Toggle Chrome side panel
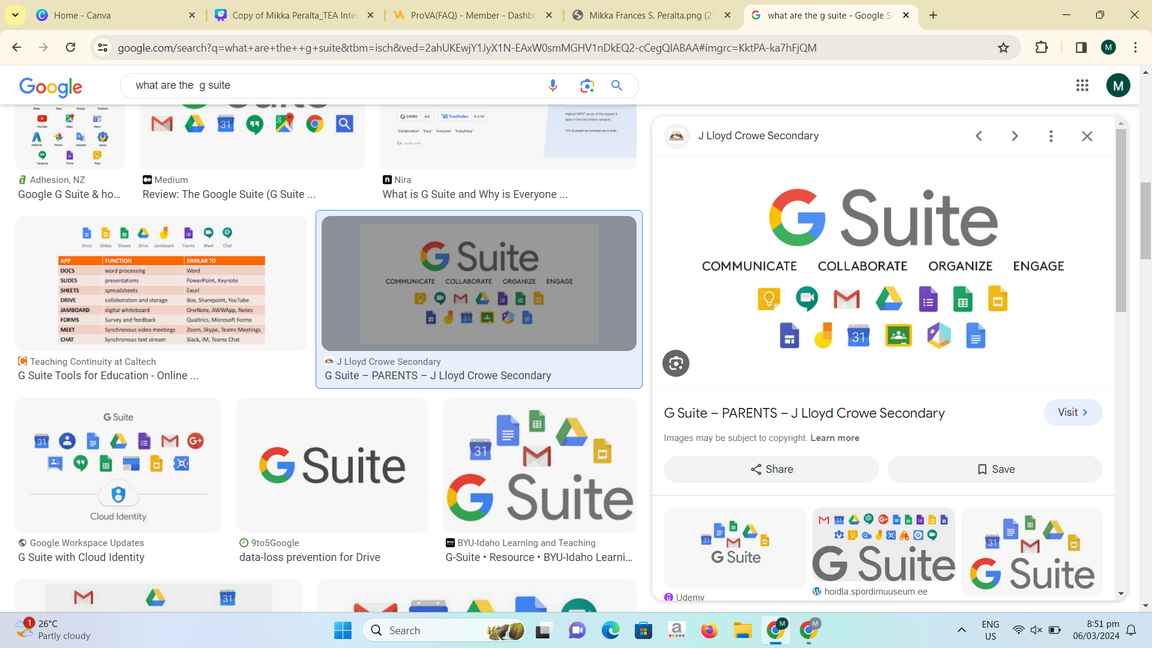Viewport: 1152px width, 648px height. point(1081,48)
